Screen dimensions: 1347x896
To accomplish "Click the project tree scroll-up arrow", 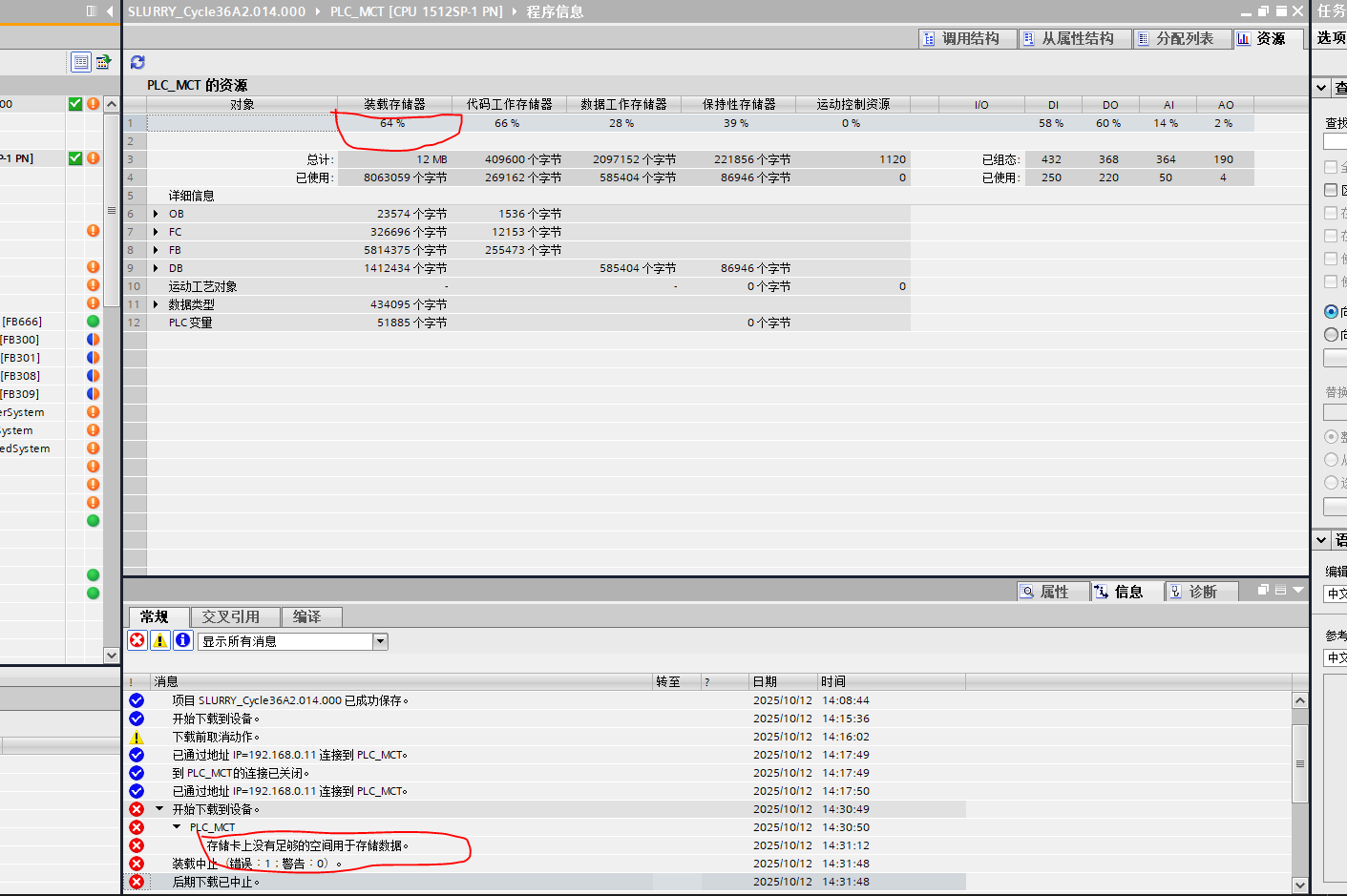I will pyautogui.click(x=112, y=104).
